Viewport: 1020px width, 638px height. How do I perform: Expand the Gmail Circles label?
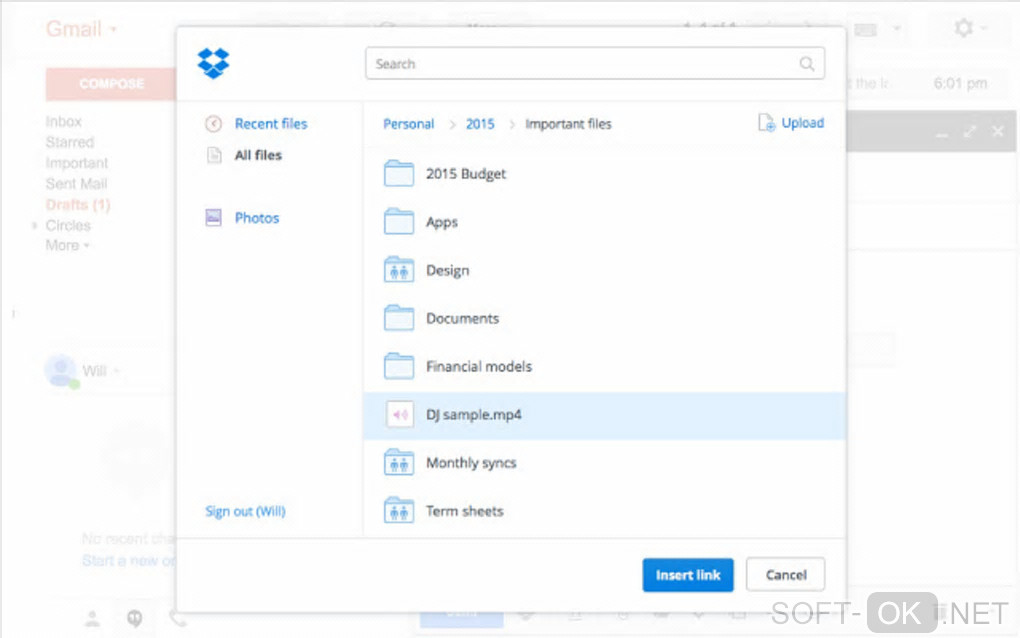click(34, 226)
